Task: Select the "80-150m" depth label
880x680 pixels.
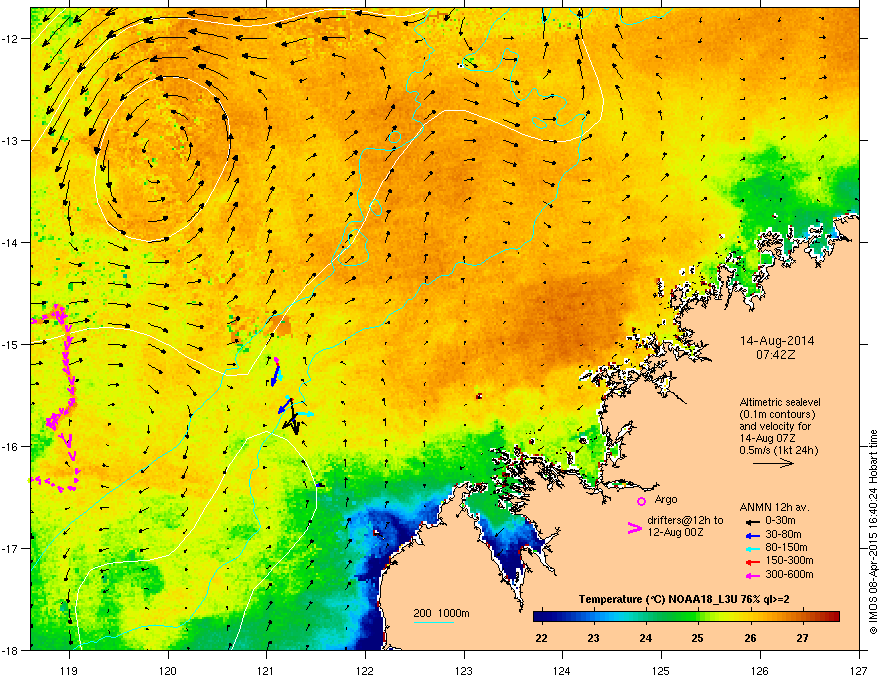Action: click(x=786, y=547)
